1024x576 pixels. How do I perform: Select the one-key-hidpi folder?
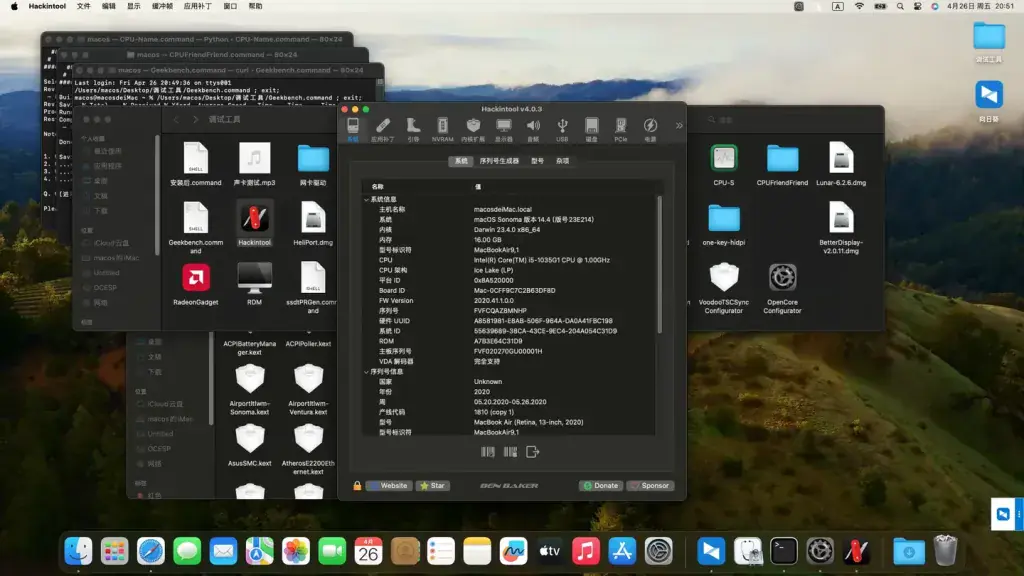[x=724, y=224]
